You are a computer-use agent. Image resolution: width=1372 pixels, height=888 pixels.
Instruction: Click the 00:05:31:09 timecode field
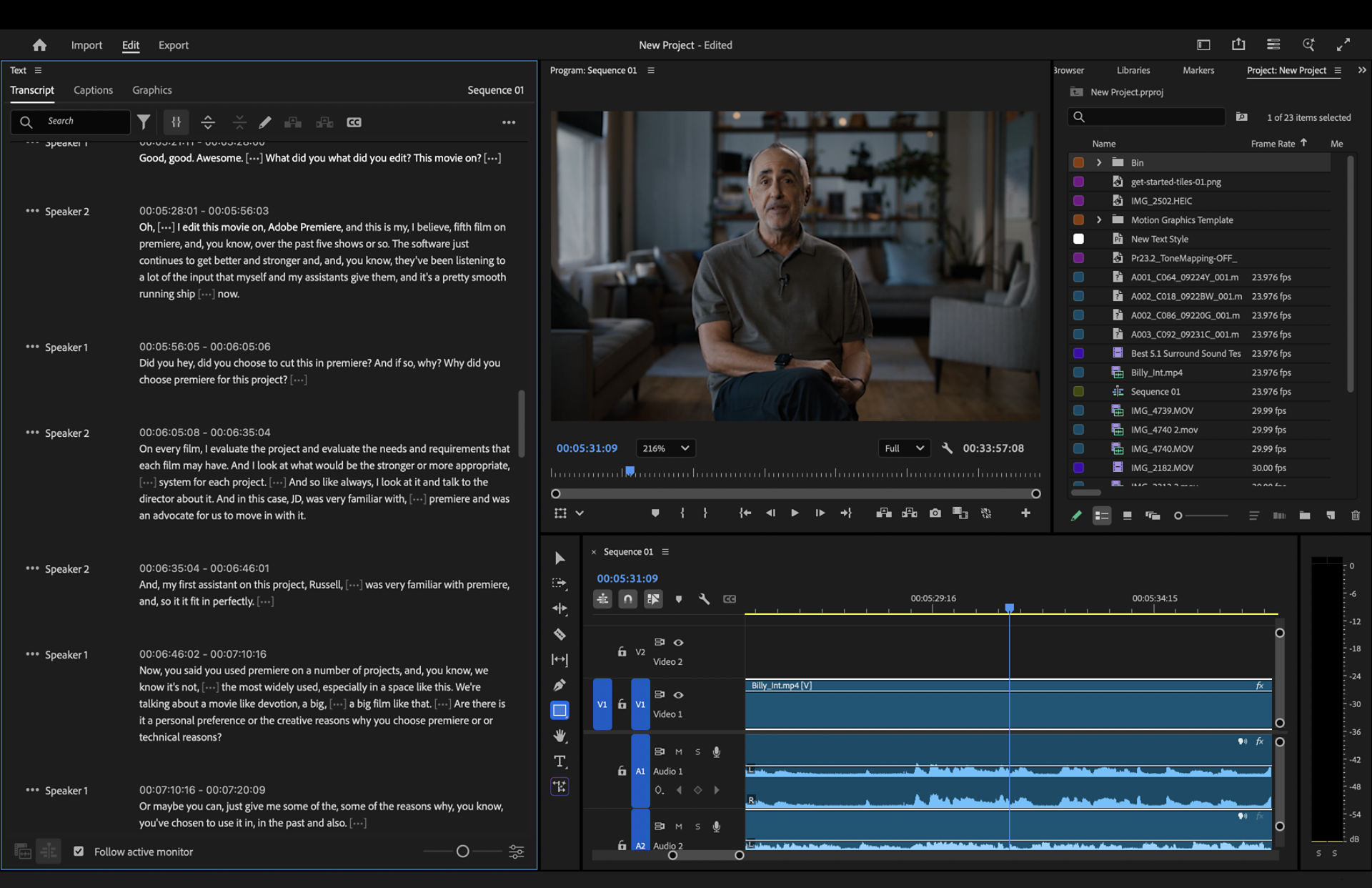pyautogui.click(x=587, y=448)
